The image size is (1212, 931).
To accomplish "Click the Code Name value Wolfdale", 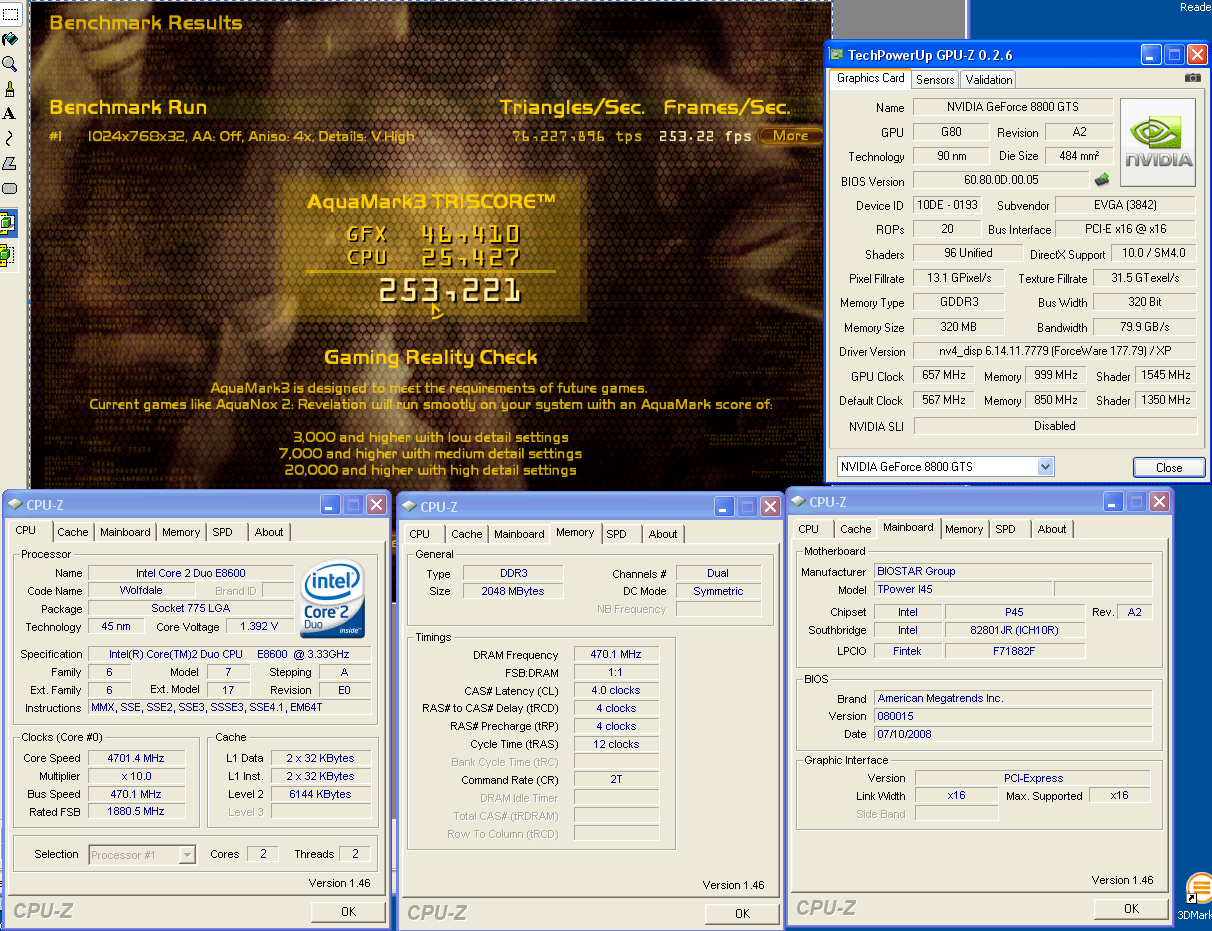I will point(140,591).
